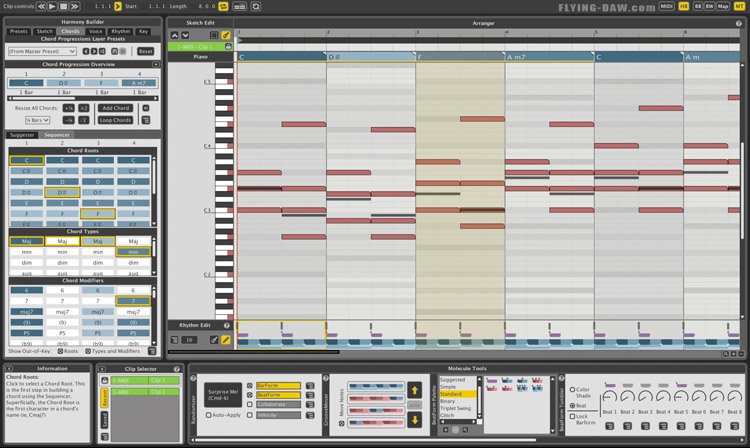Click the yellow guitar tool in Sketch Edit
Screen dimensions: 750x448
(225, 35)
